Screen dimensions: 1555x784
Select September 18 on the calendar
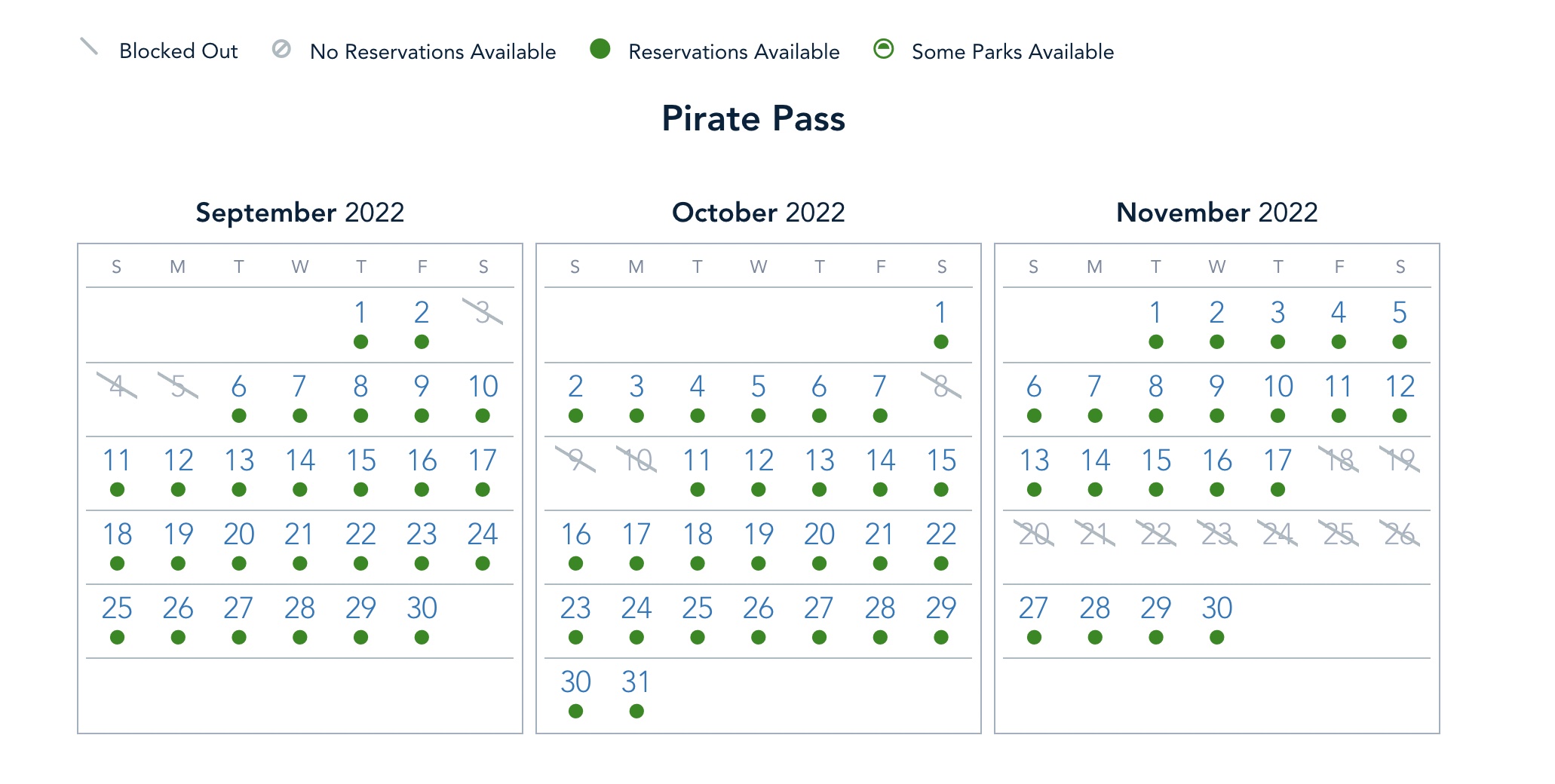117,534
